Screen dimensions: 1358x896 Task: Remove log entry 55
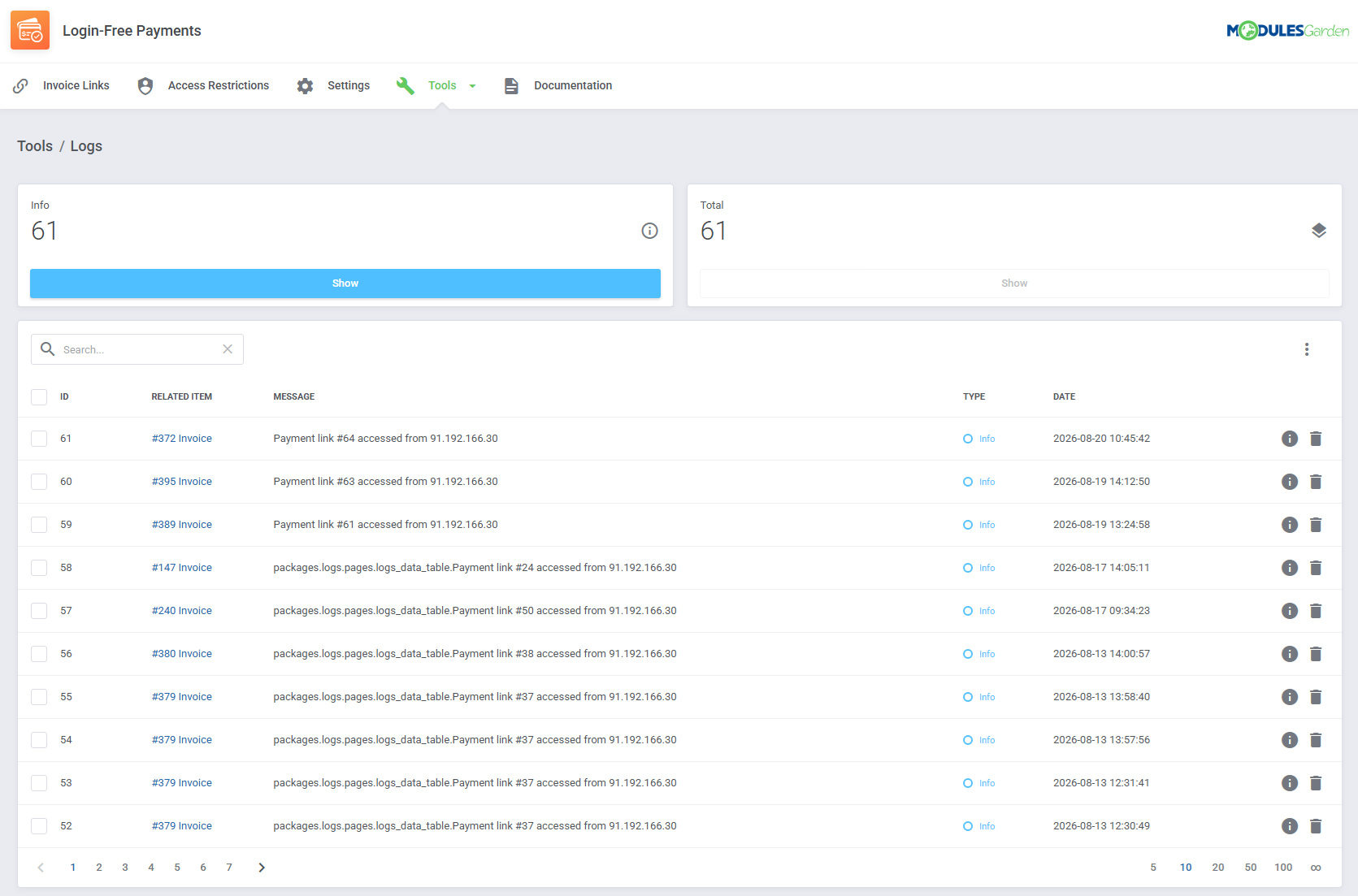point(1316,697)
